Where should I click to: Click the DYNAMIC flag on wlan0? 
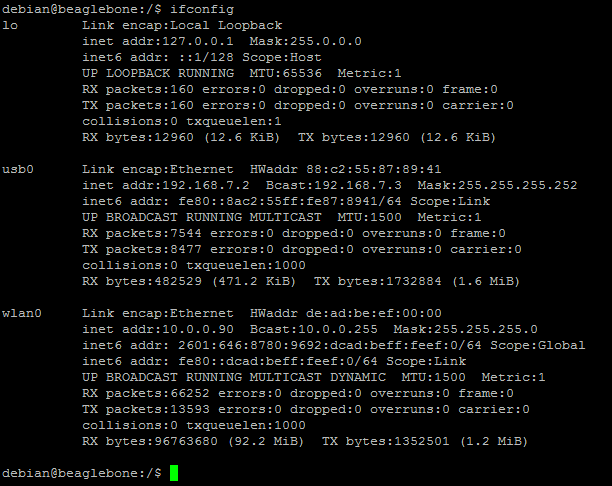pyautogui.click(x=358, y=377)
